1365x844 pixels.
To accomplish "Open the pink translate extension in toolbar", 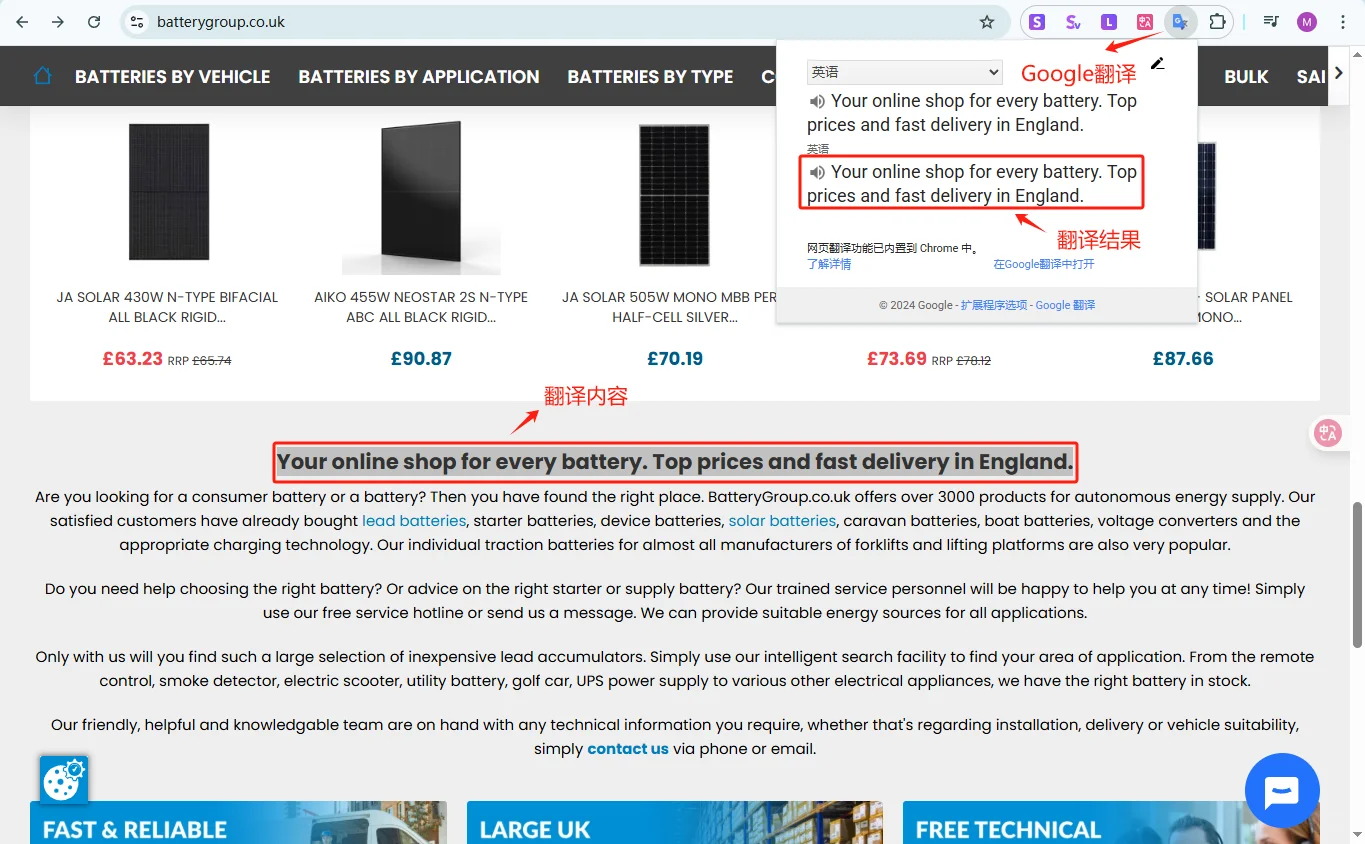I will tap(1145, 22).
